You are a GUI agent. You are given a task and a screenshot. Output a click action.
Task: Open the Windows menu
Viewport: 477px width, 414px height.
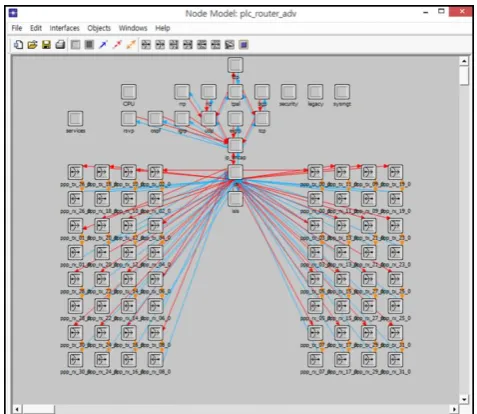tap(133, 28)
